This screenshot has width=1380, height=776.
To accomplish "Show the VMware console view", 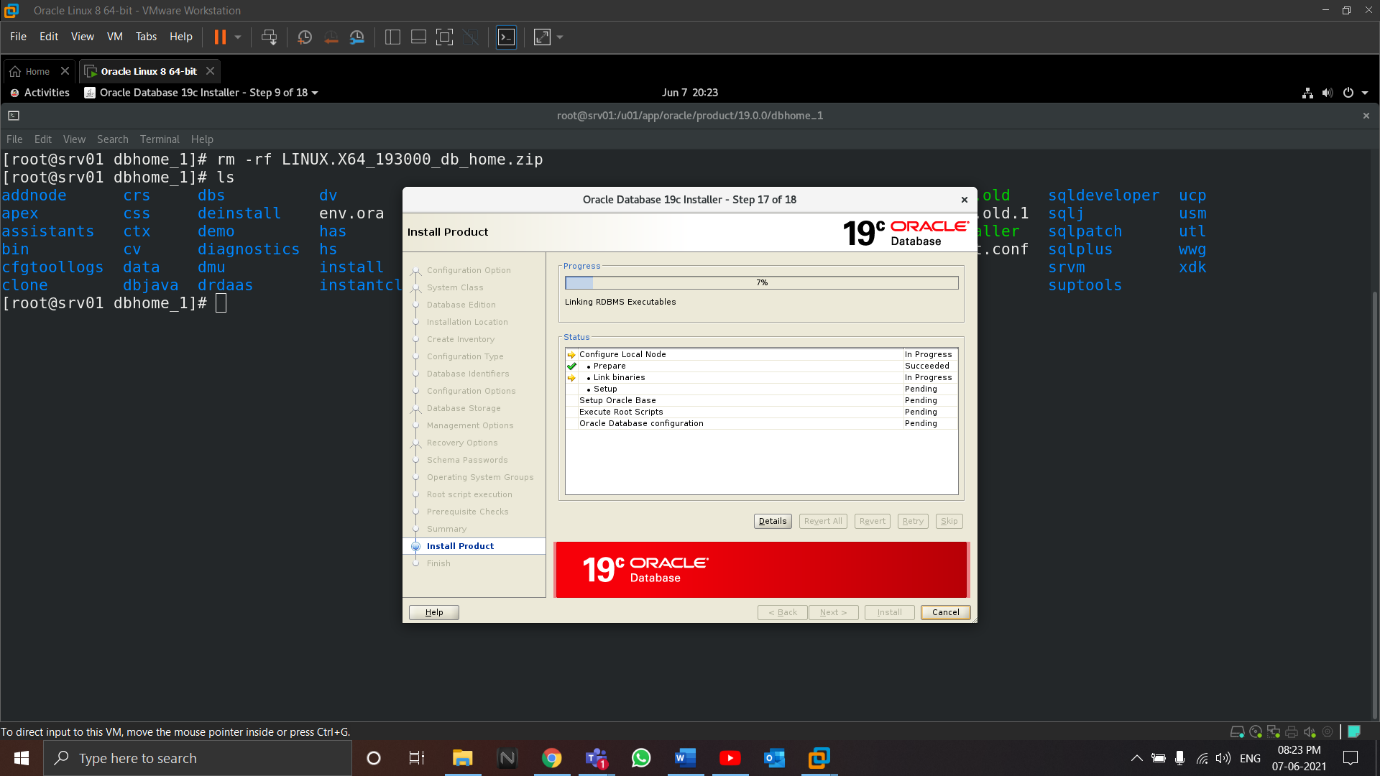I will (x=507, y=37).
